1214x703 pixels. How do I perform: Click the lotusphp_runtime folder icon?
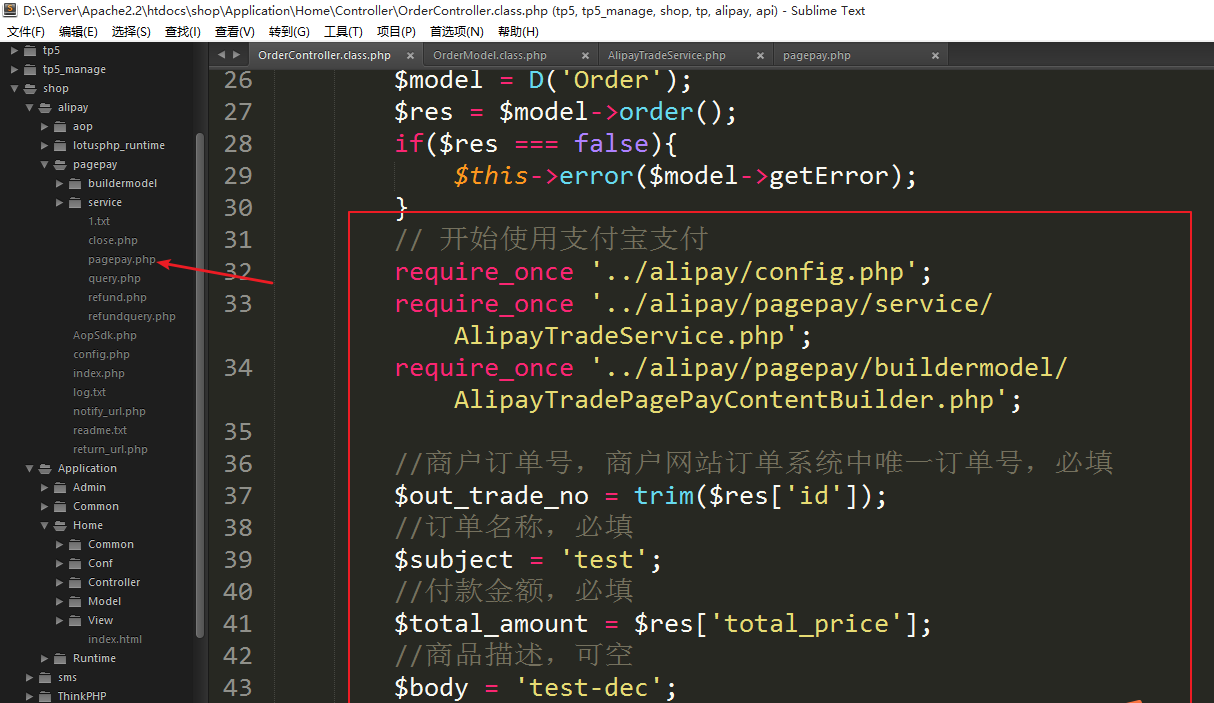pyautogui.click(x=60, y=146)
